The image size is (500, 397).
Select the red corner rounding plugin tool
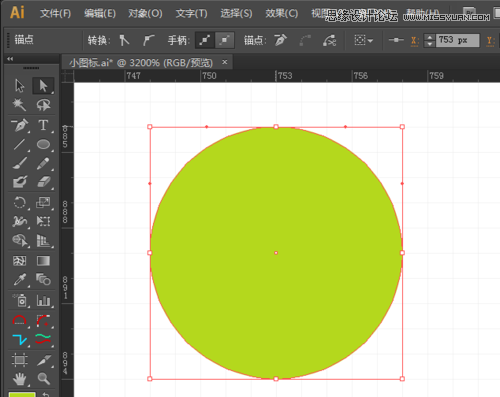tap(43, 320)
